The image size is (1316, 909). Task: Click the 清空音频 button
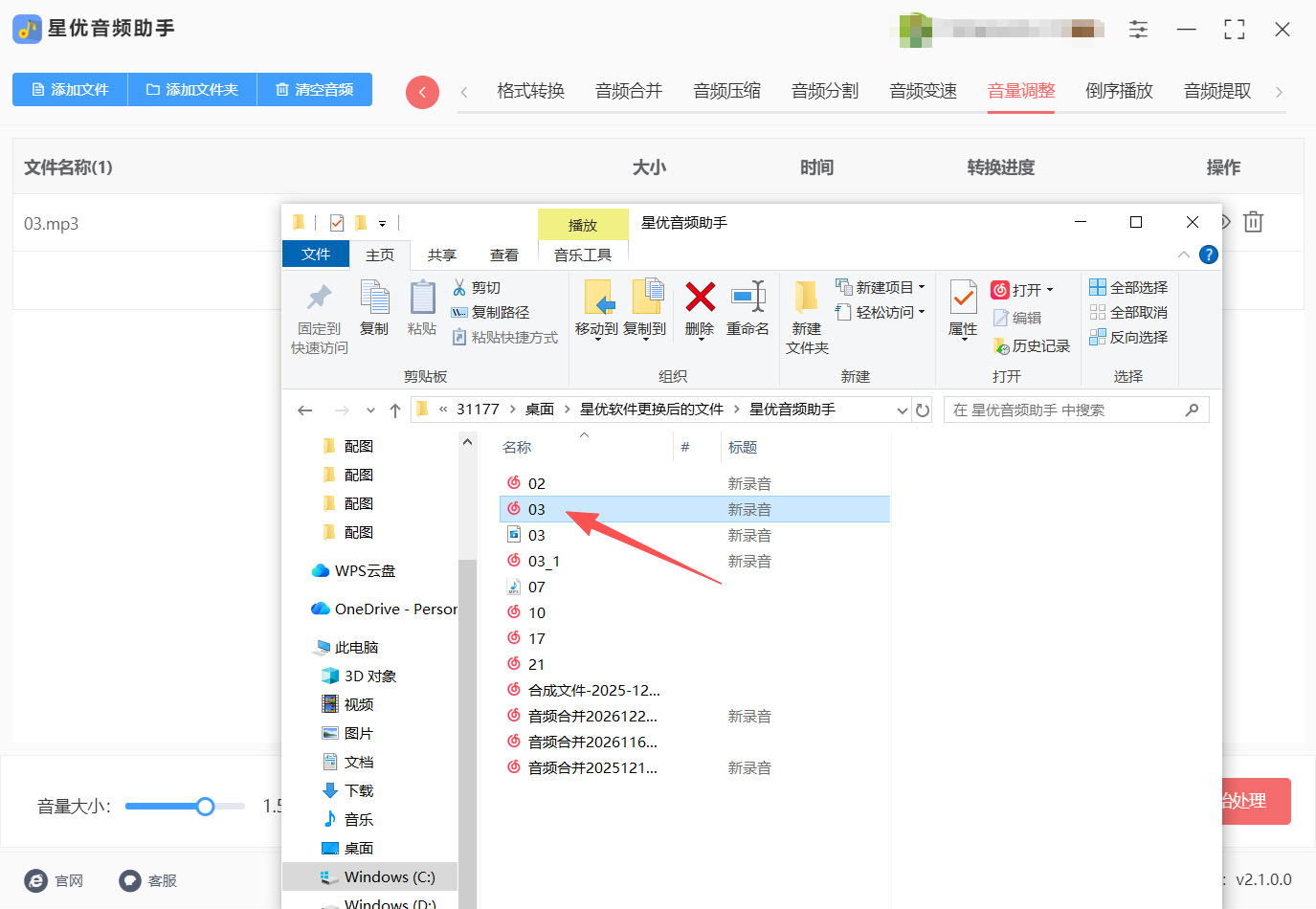(x=315, y=90)
